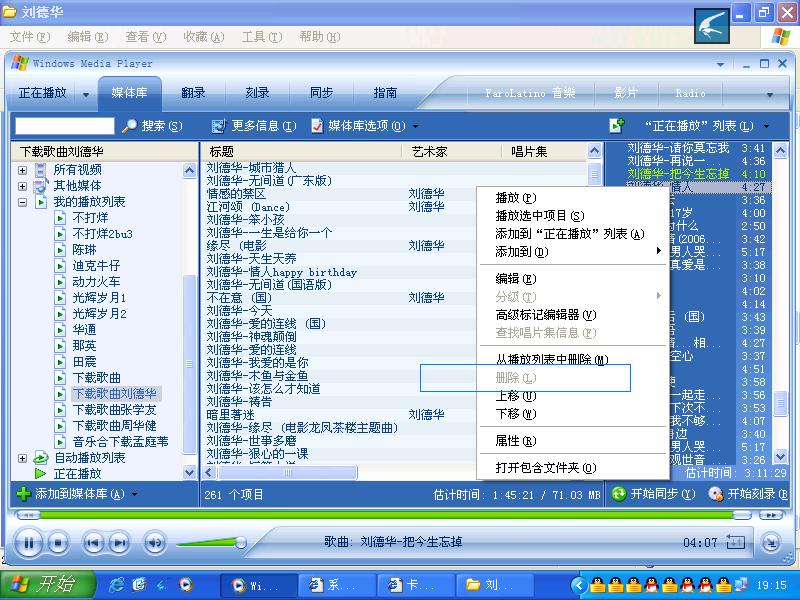
Task: Open the 同步 tab
Action: pyautogui.click(x=321, y=93)
